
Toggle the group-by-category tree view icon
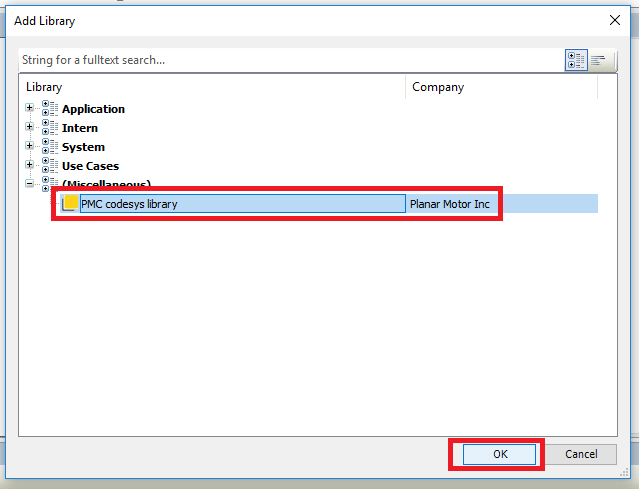576,60
